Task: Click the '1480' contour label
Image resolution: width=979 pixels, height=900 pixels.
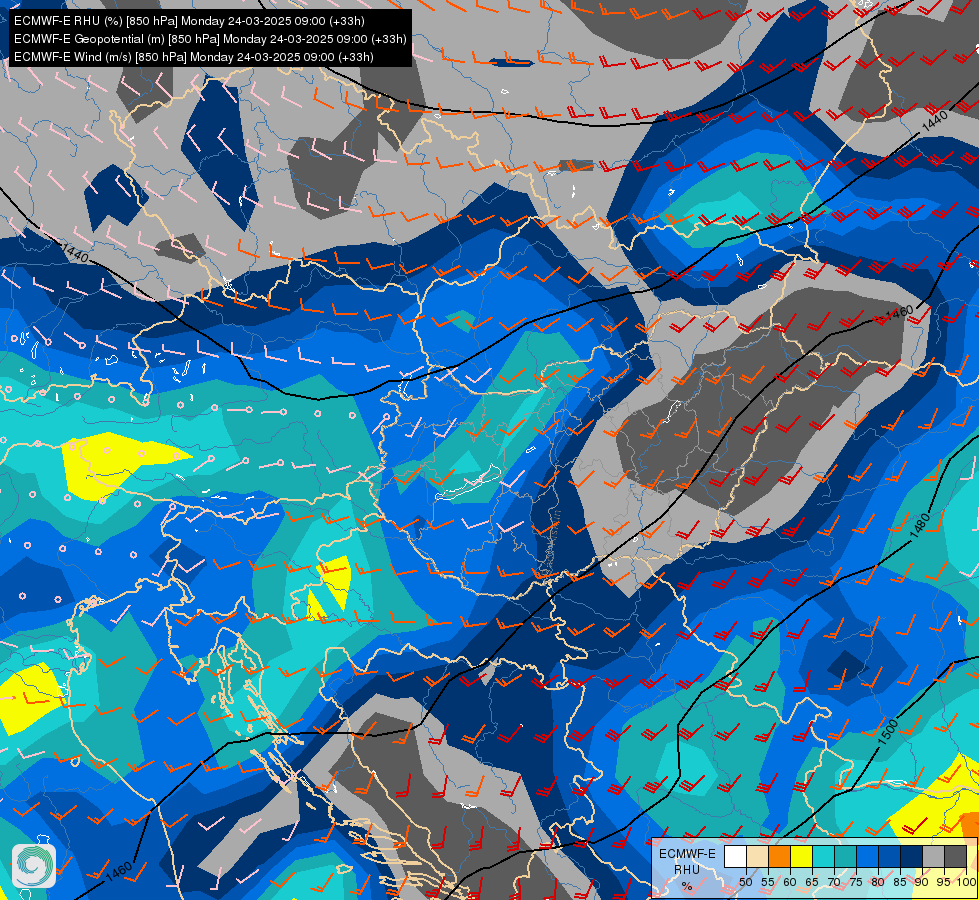Action: (x=920, y=525)
